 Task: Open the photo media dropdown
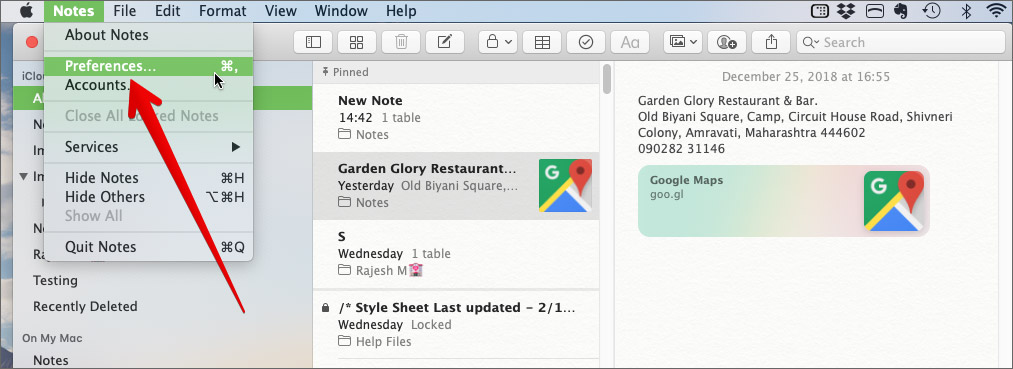(683, 42)
